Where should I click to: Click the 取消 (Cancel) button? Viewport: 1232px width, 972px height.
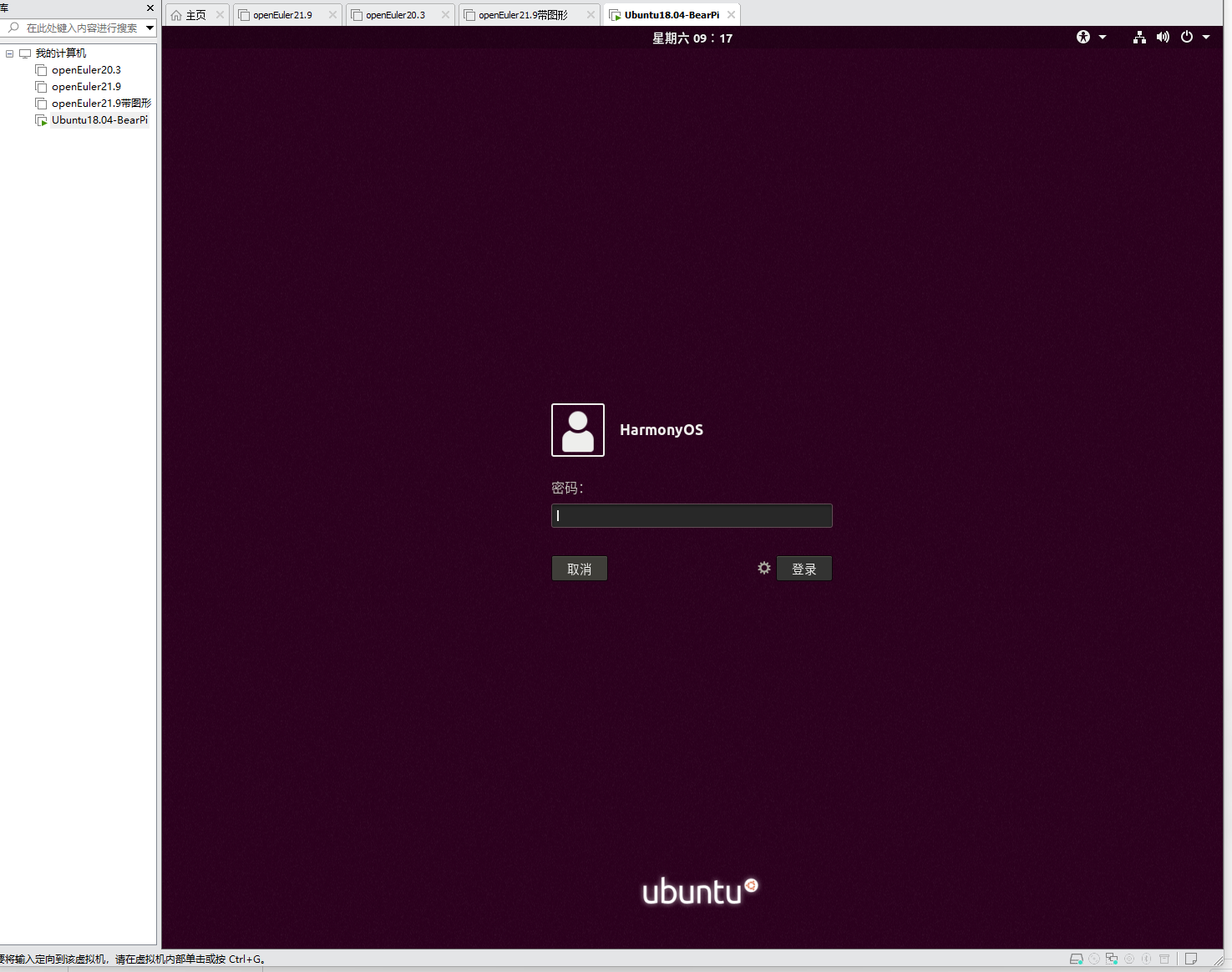pos(580,569)
